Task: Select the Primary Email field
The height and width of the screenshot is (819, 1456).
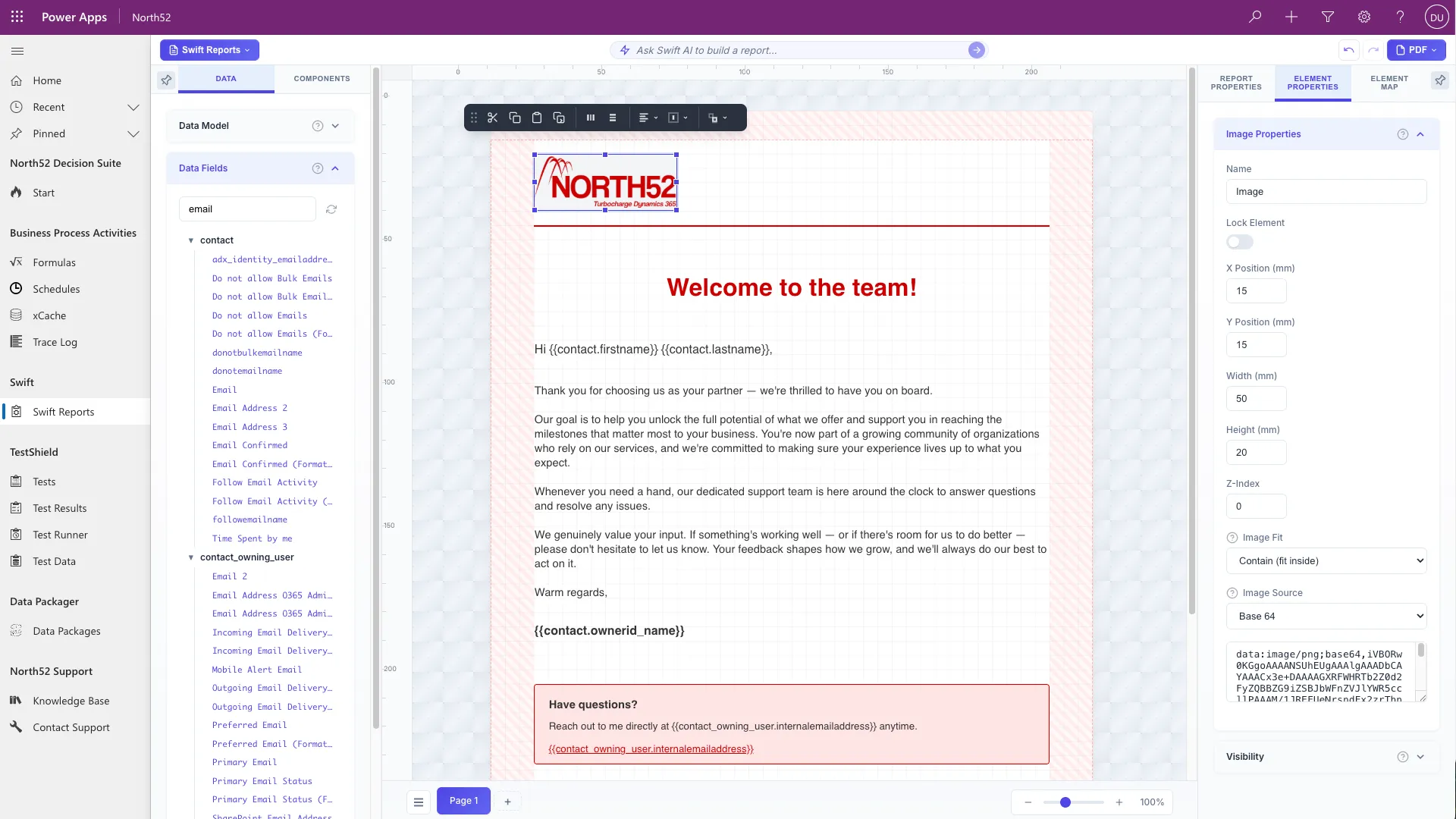Action: pos(244,762)
